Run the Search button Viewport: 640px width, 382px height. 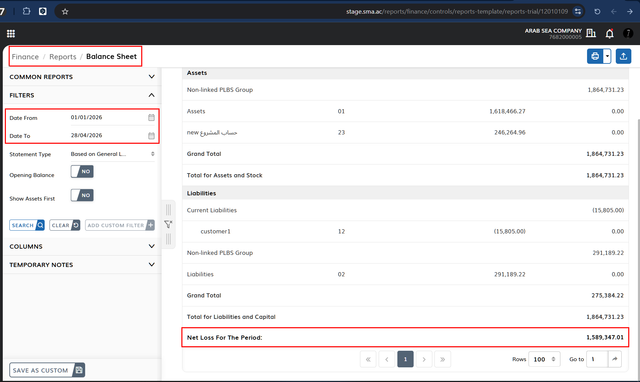coord(27,225)
